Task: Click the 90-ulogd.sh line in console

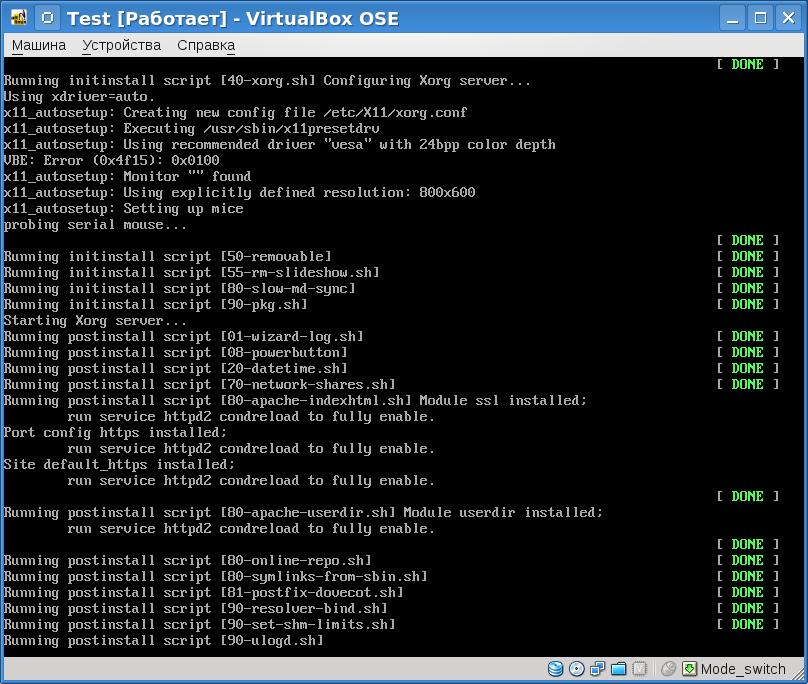Action: click(164, 640)
